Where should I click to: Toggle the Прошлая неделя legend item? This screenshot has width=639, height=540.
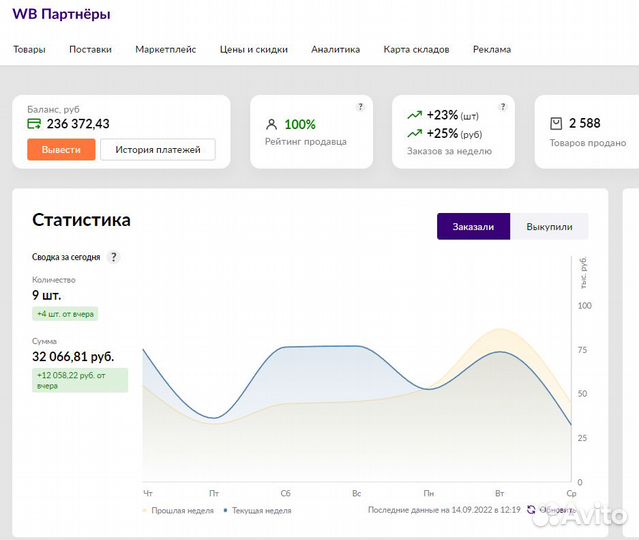[x=178, y=510]
